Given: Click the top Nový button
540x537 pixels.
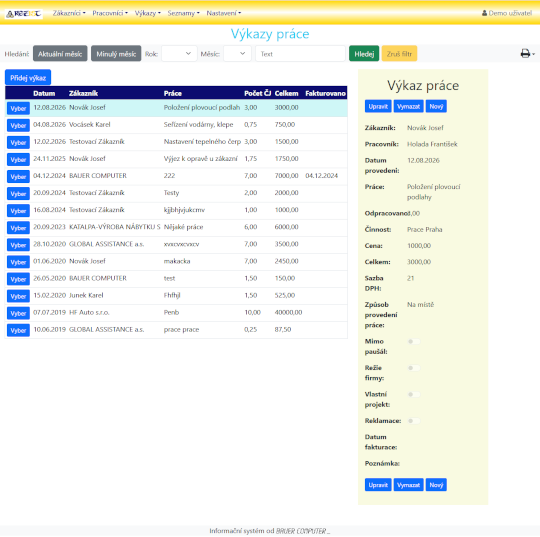Looking at the screenshot, I should (x=436, y=106).
